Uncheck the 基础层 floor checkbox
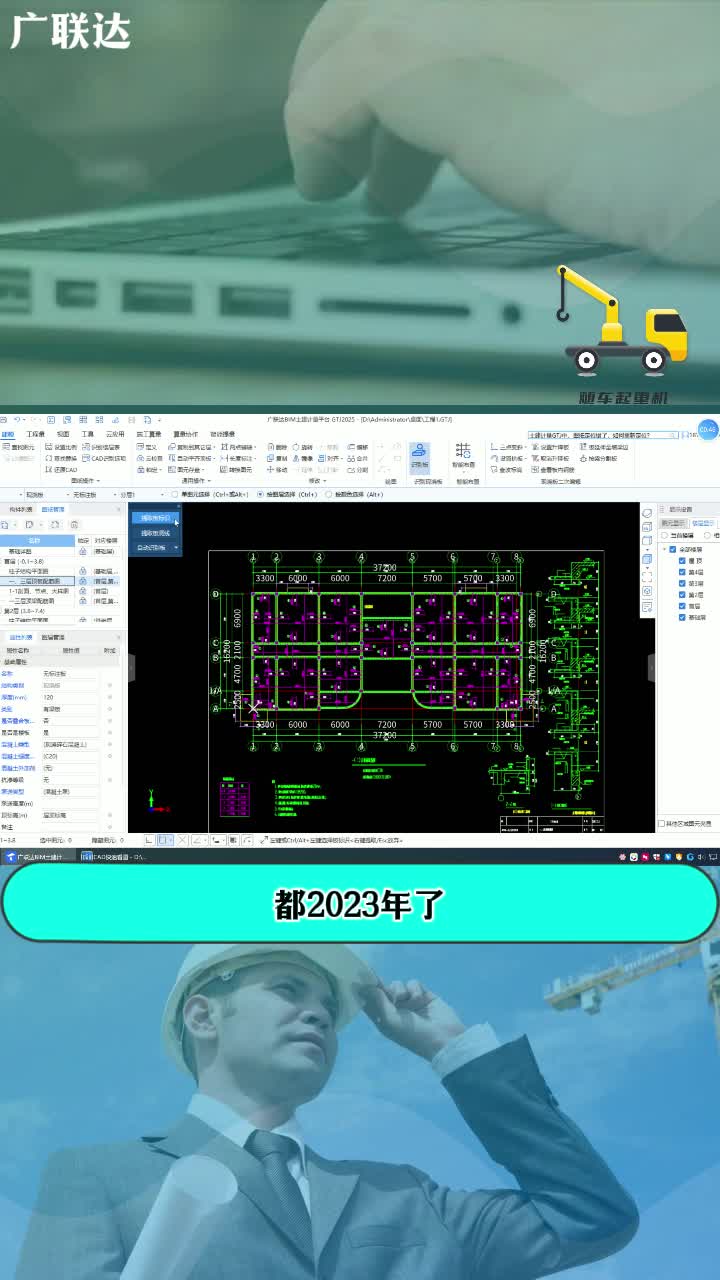This screenshot has height=1280, width=720. (x=682, y=617)
